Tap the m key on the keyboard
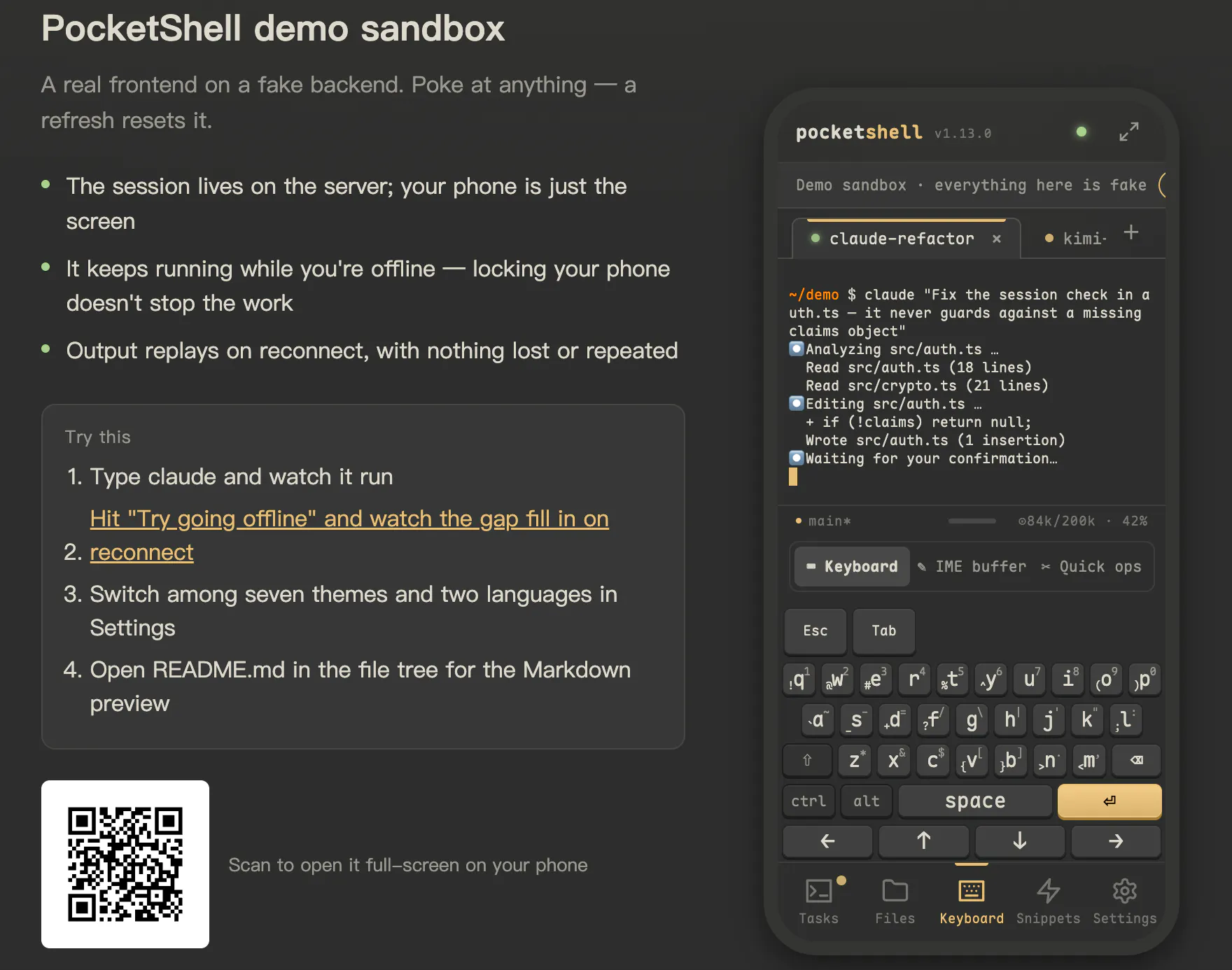Screen dimensions: 1232x970 pos(1089,760)
